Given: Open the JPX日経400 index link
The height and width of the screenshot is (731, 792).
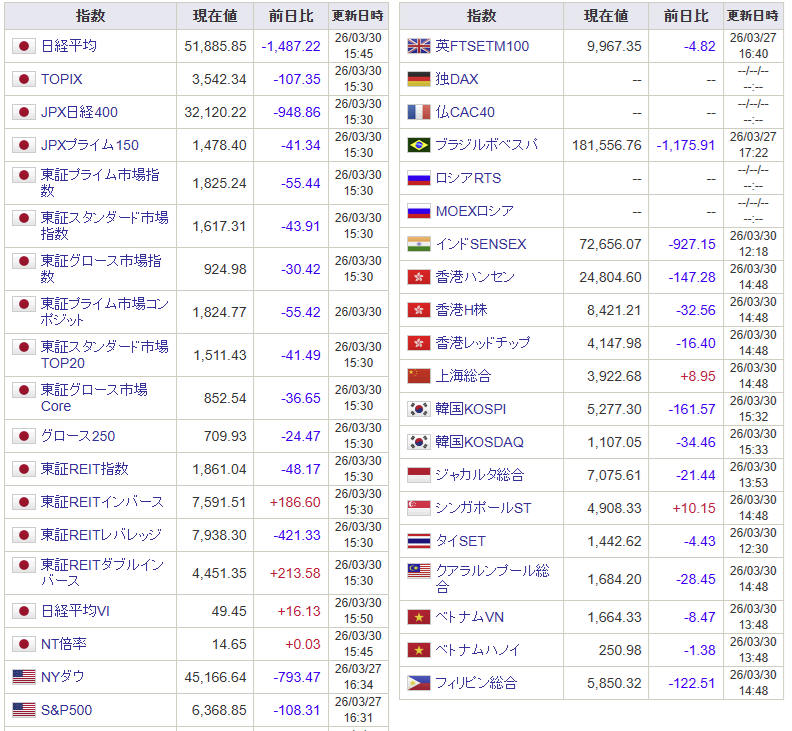Looking at the screenshot, I should tap(79, 112).
